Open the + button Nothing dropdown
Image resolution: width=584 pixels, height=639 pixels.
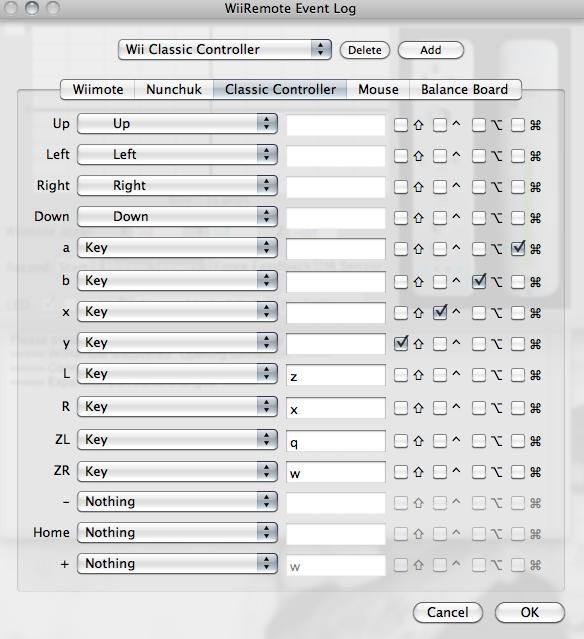177,564
